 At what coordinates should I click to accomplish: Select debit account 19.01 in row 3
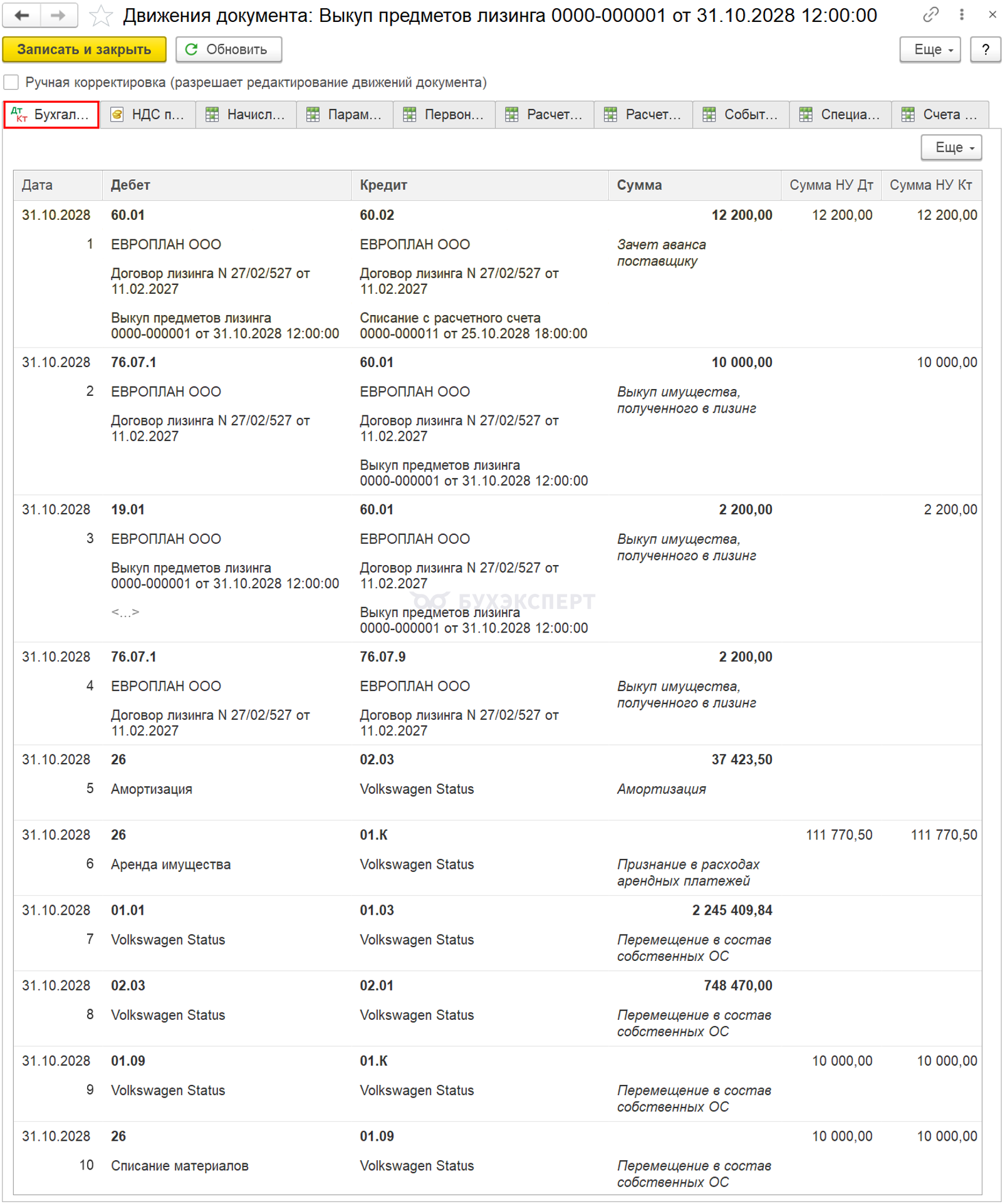pyautogui.click(x=128, y=509)
